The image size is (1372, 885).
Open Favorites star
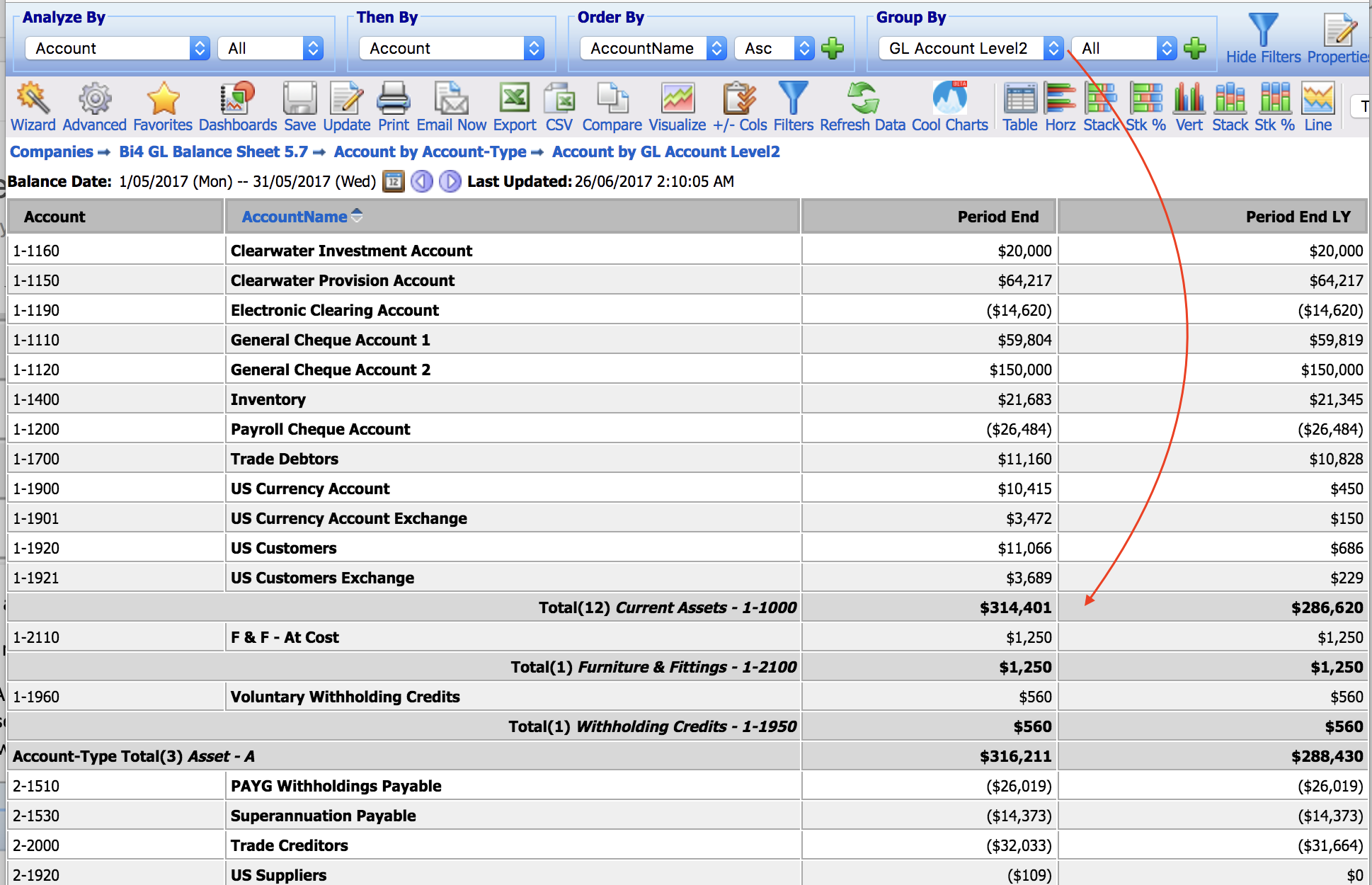tap(163, 107)
